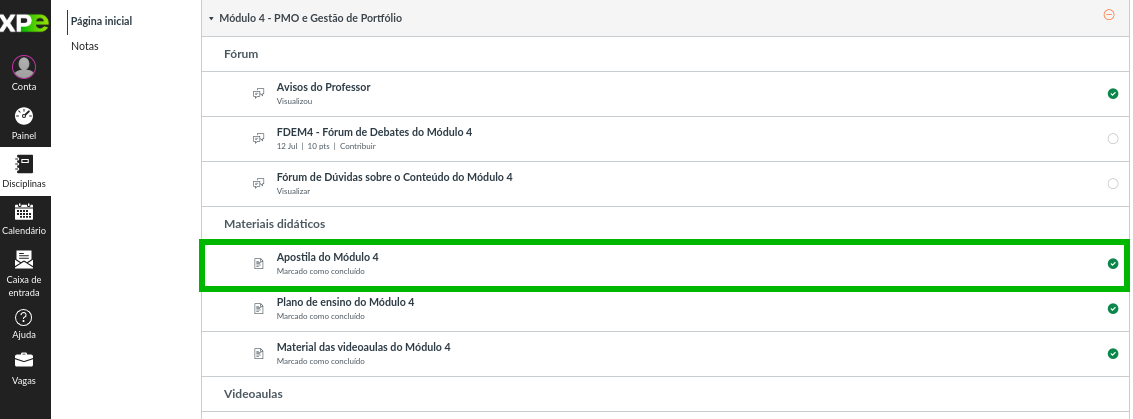Open the Caixa de entrada inbox icon
Image resolution: width=1133 pixels, height=419 pixels.
pyautogui.click(x=24, y=259)
